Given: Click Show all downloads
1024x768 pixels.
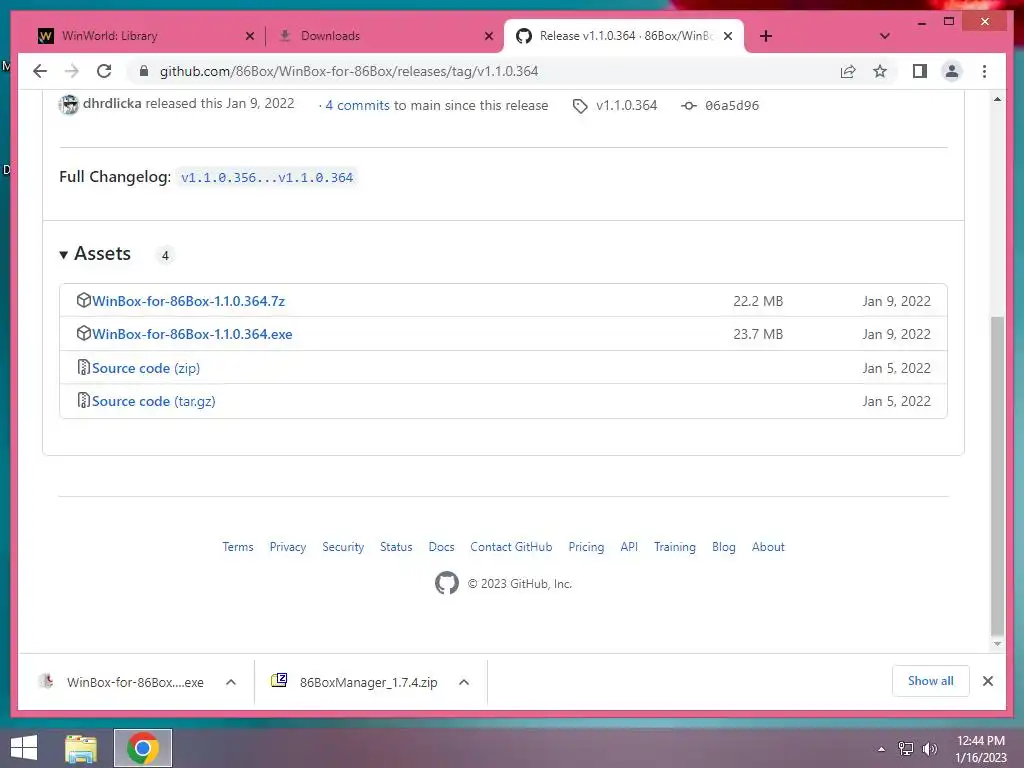Looking at the screenshot, I should 931,681.
